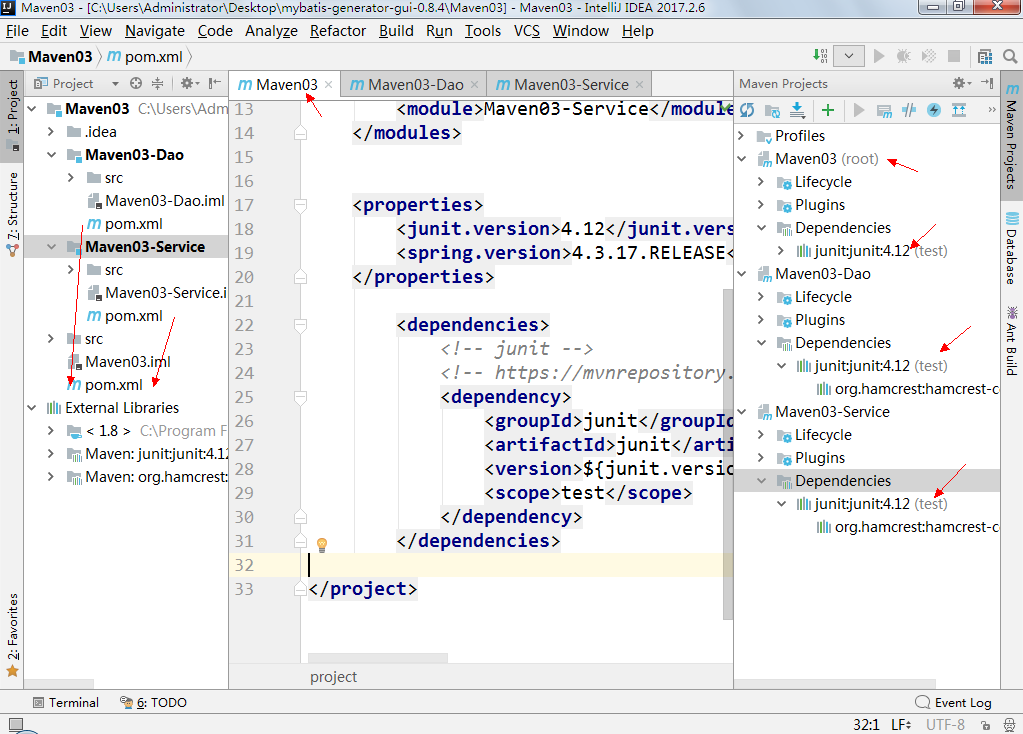1023x734 pixels.
Task: Collapse Maven03-Dao folder in Project tree
Action: [52, 155]
